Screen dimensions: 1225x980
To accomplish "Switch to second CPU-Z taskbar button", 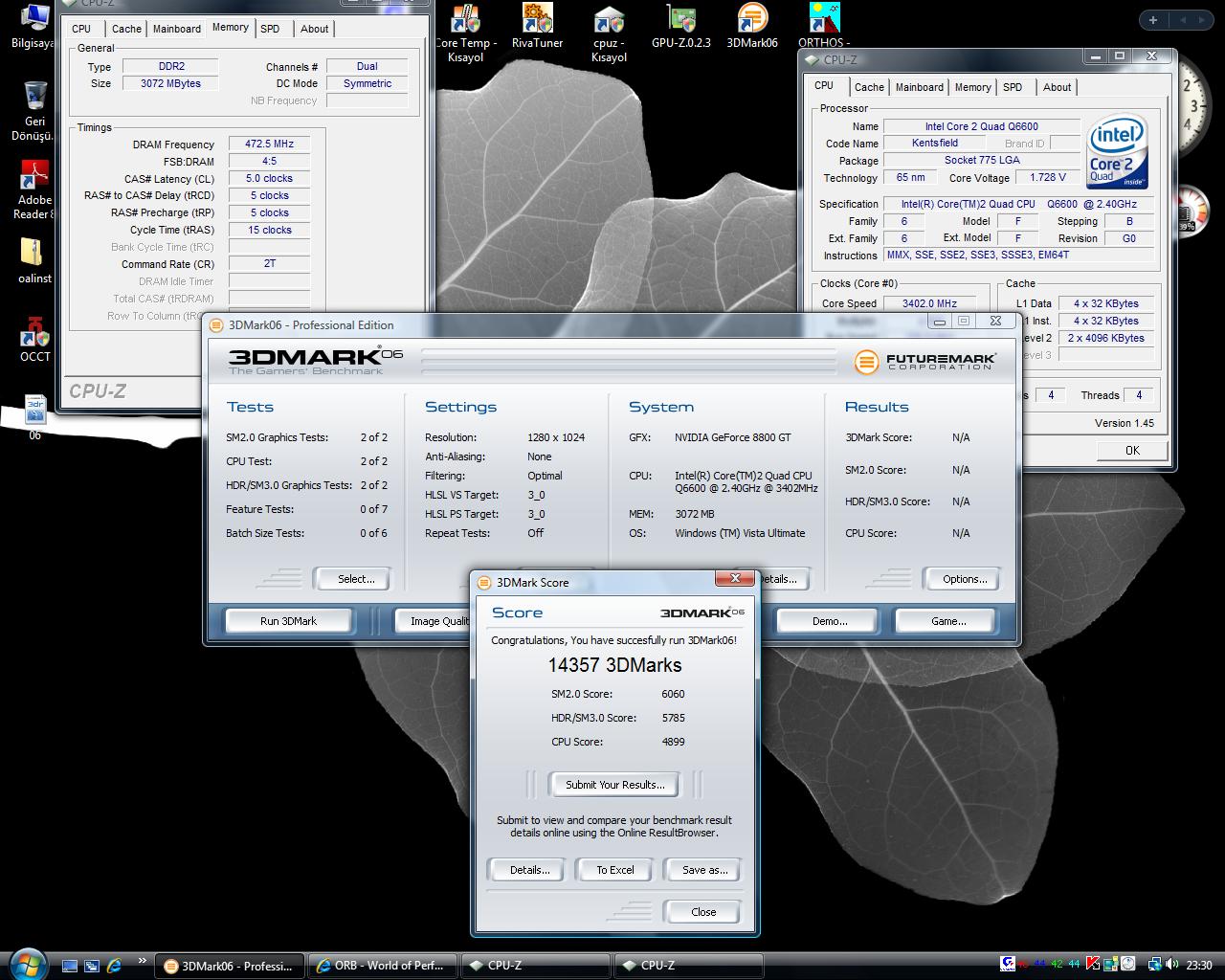I will 688,966.
